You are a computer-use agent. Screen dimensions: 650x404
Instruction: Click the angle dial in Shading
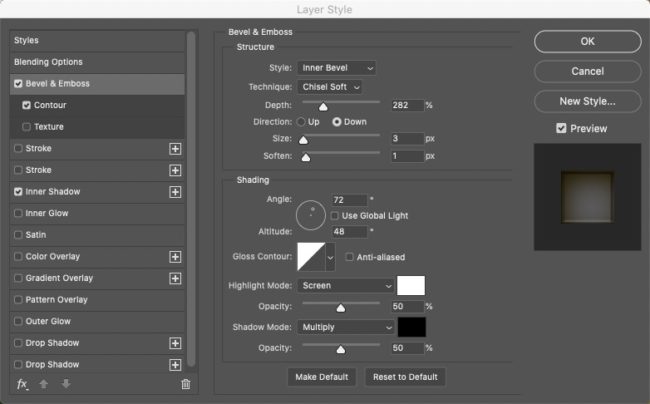310,215
